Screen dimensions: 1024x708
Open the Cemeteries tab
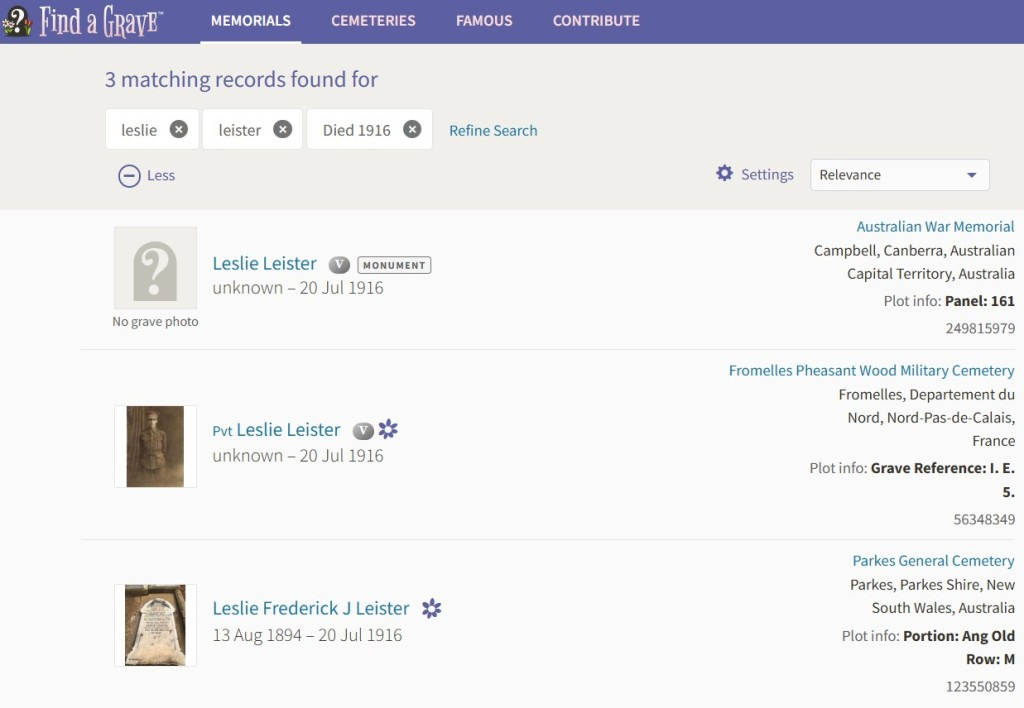[373, 21]
